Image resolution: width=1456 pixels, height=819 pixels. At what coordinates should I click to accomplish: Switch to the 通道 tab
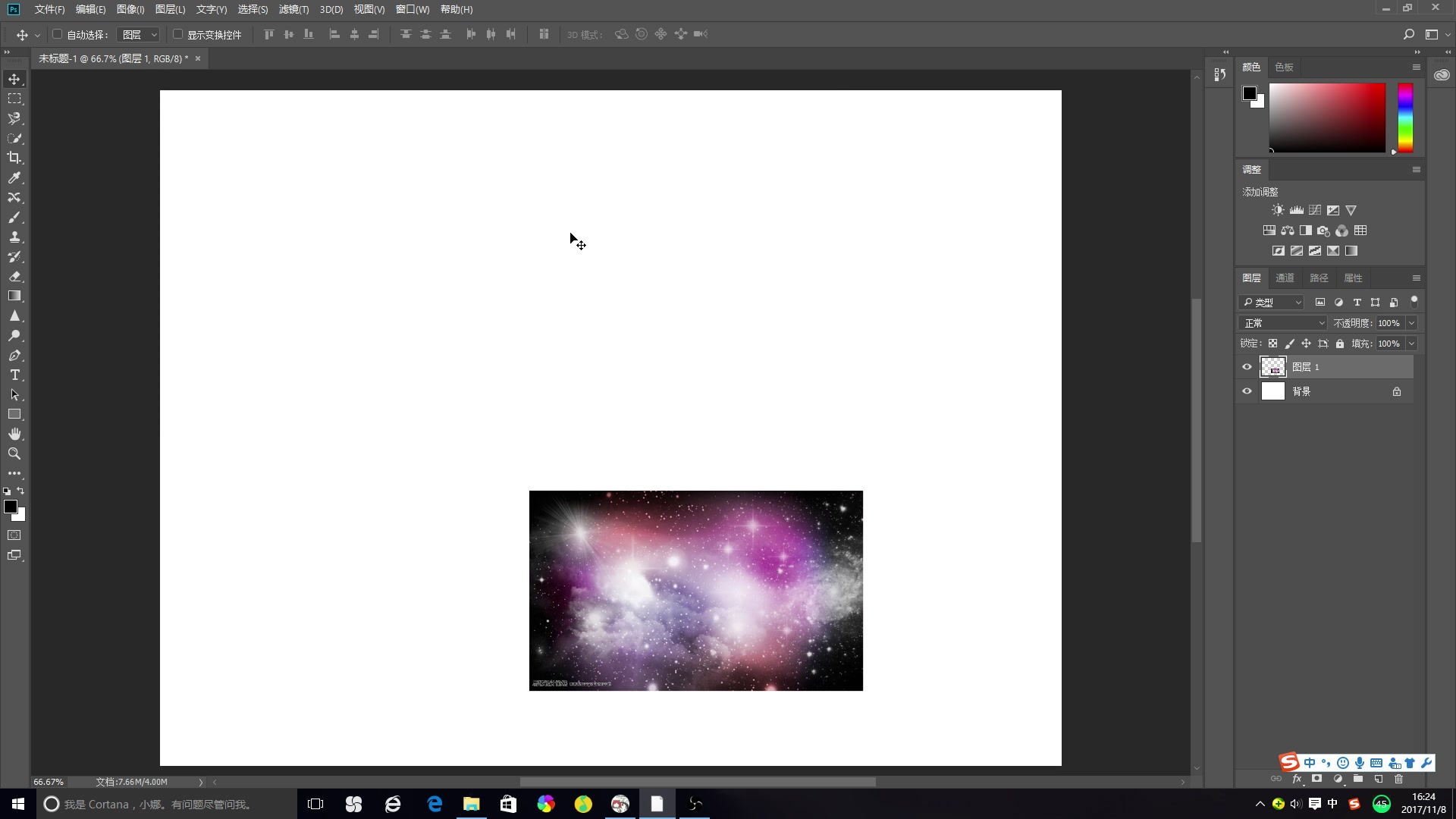coord(1285,278)
